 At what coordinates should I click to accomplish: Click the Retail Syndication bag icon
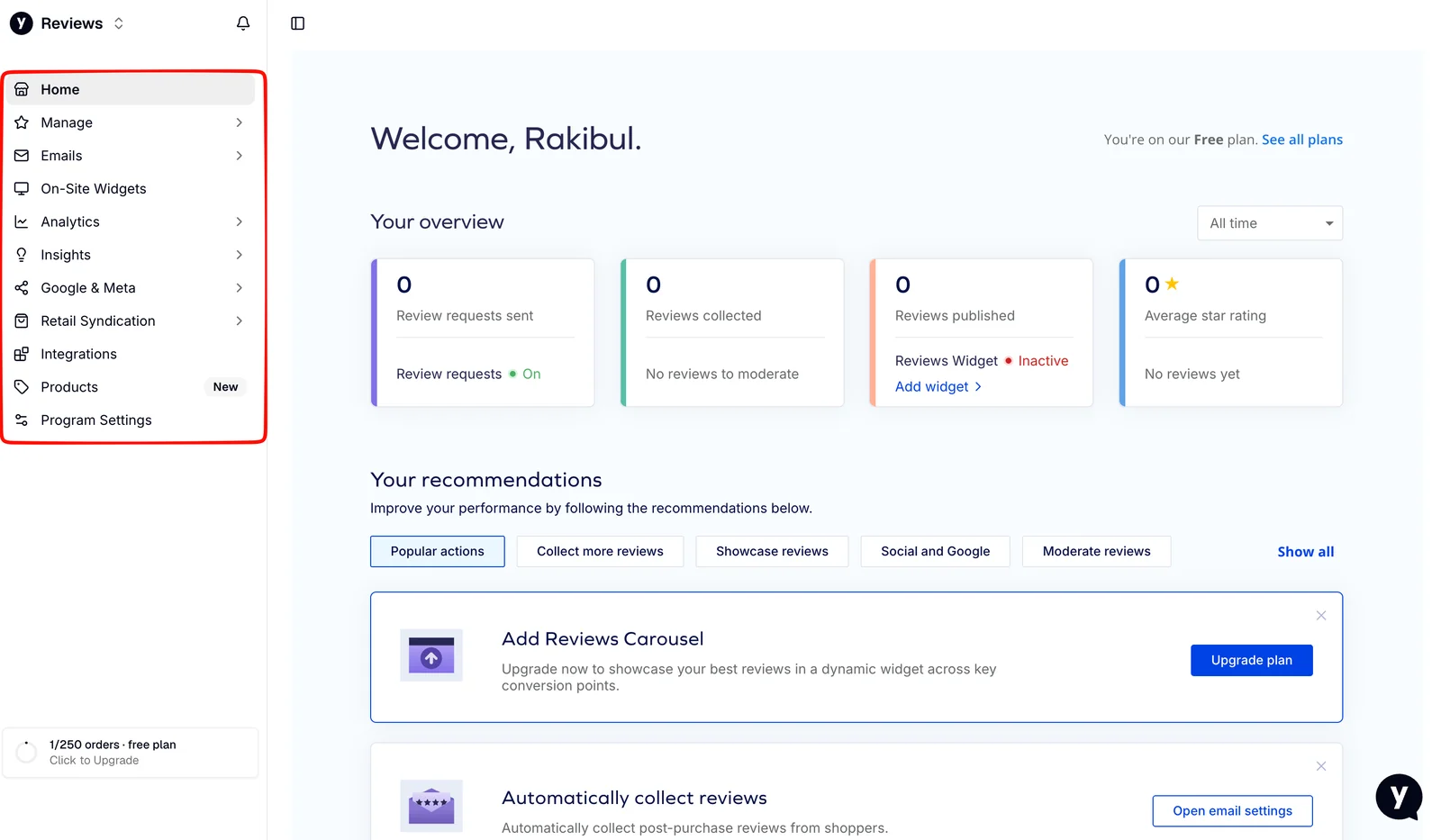22,321
